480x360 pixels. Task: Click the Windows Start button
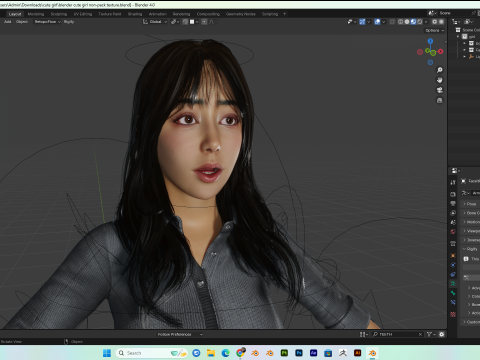pos(107,353)
